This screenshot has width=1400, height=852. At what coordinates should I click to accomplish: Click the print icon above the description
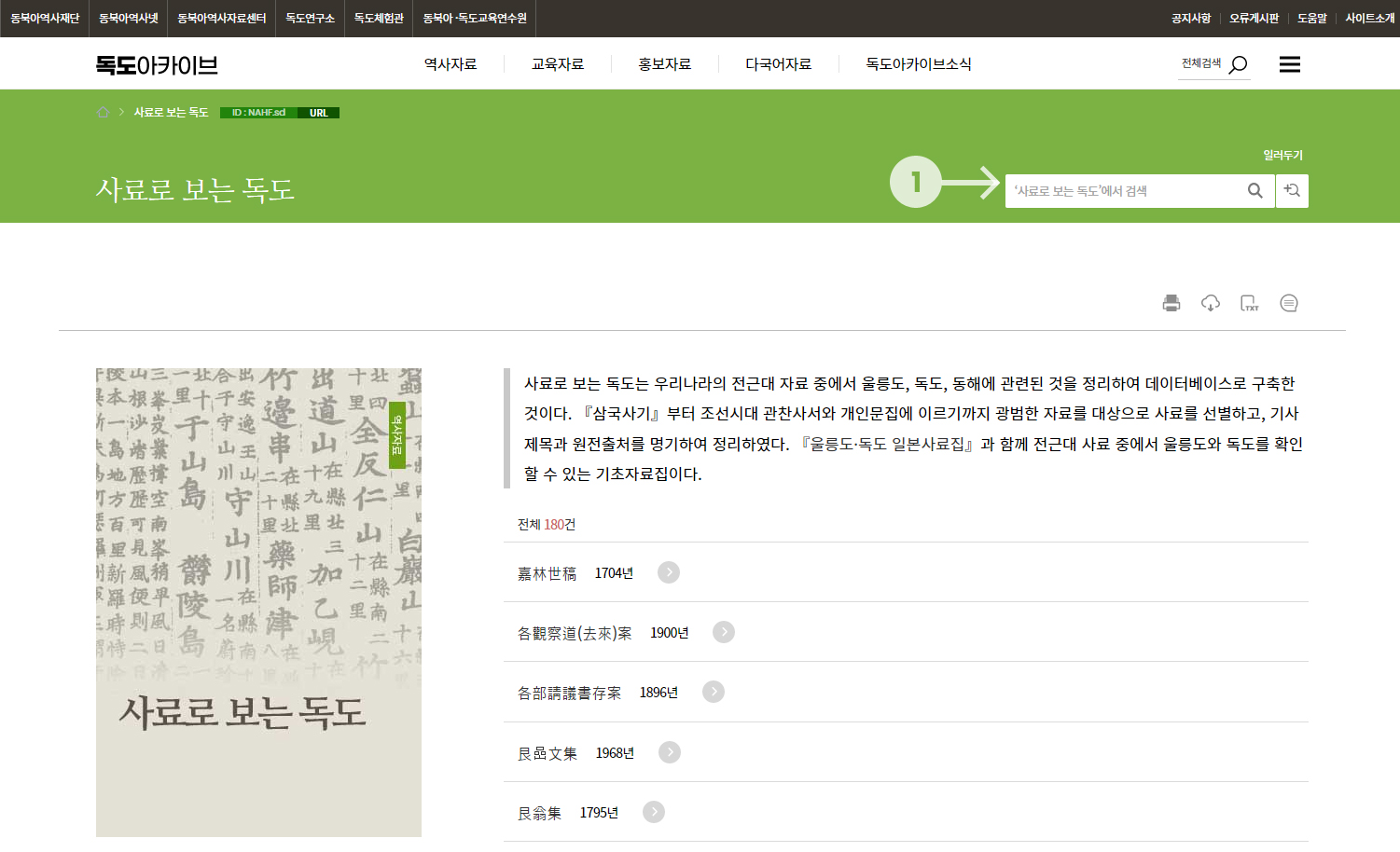[x=1172, y=302]
